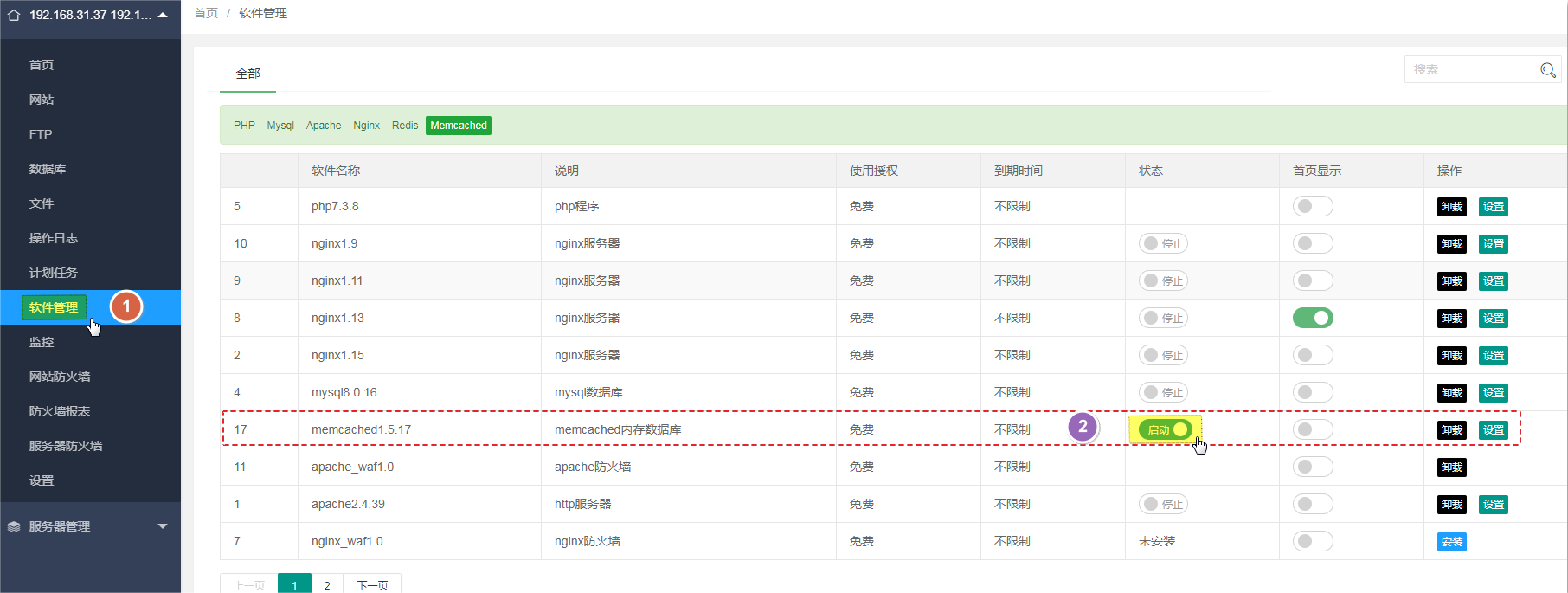The height and width of the screenshot is (593, 1568).
Task: Expand the 服务器管理 section arrow
Action: click(163, 526)
